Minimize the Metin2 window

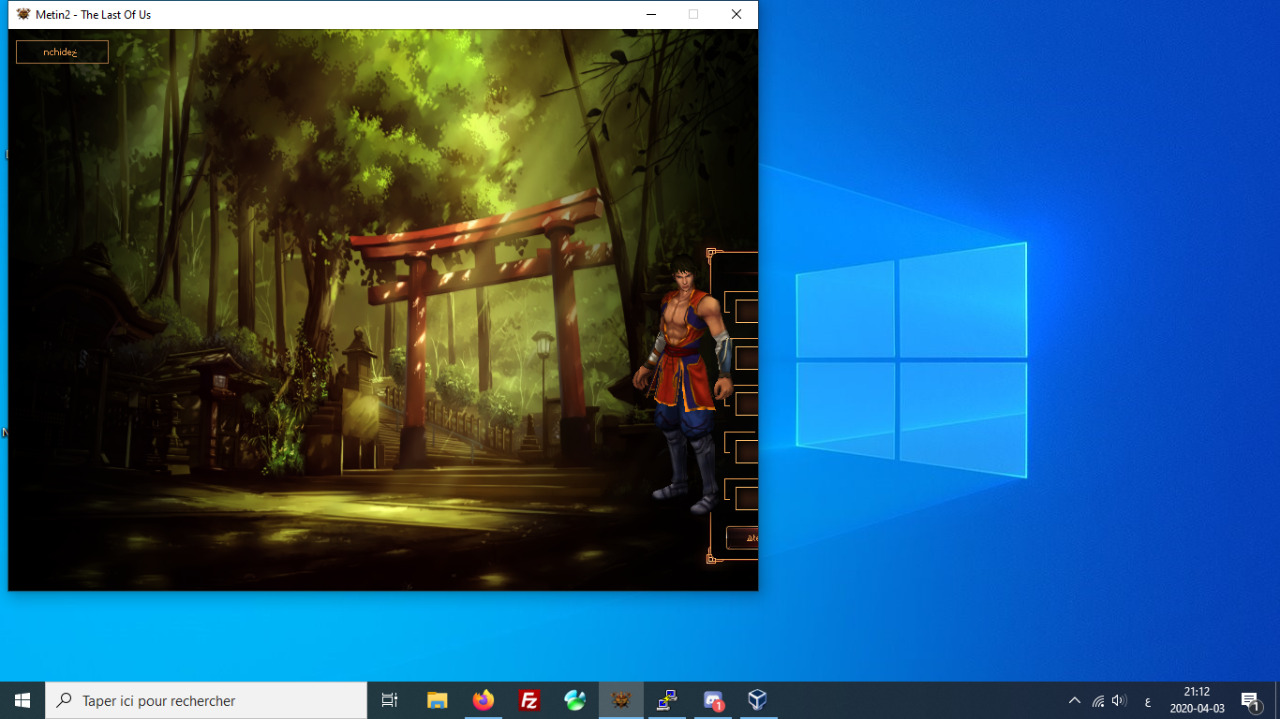click(x=651, y=14)
